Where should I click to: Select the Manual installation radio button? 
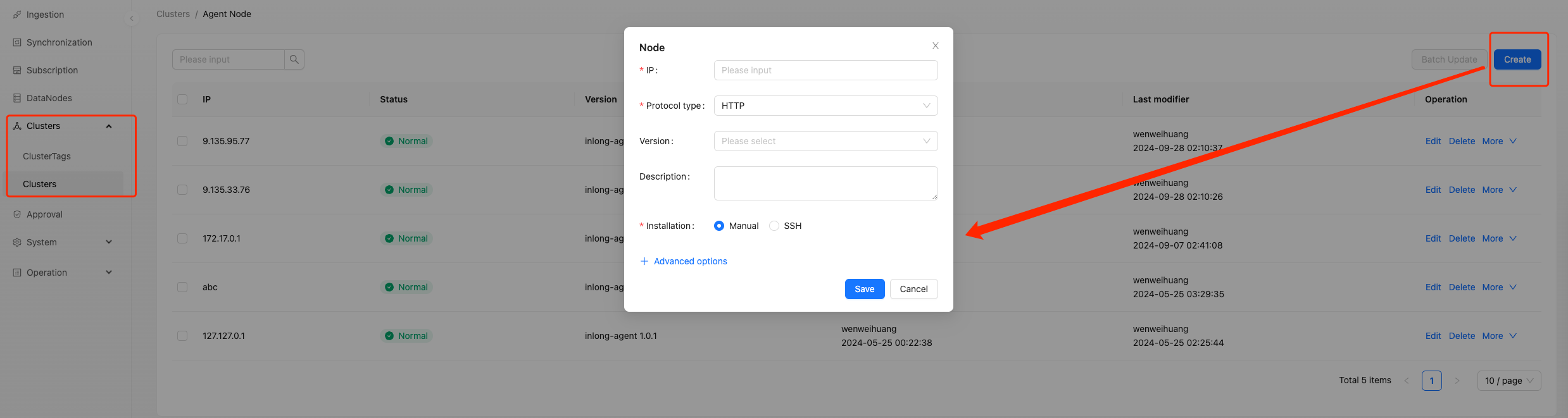pos(719,226)
